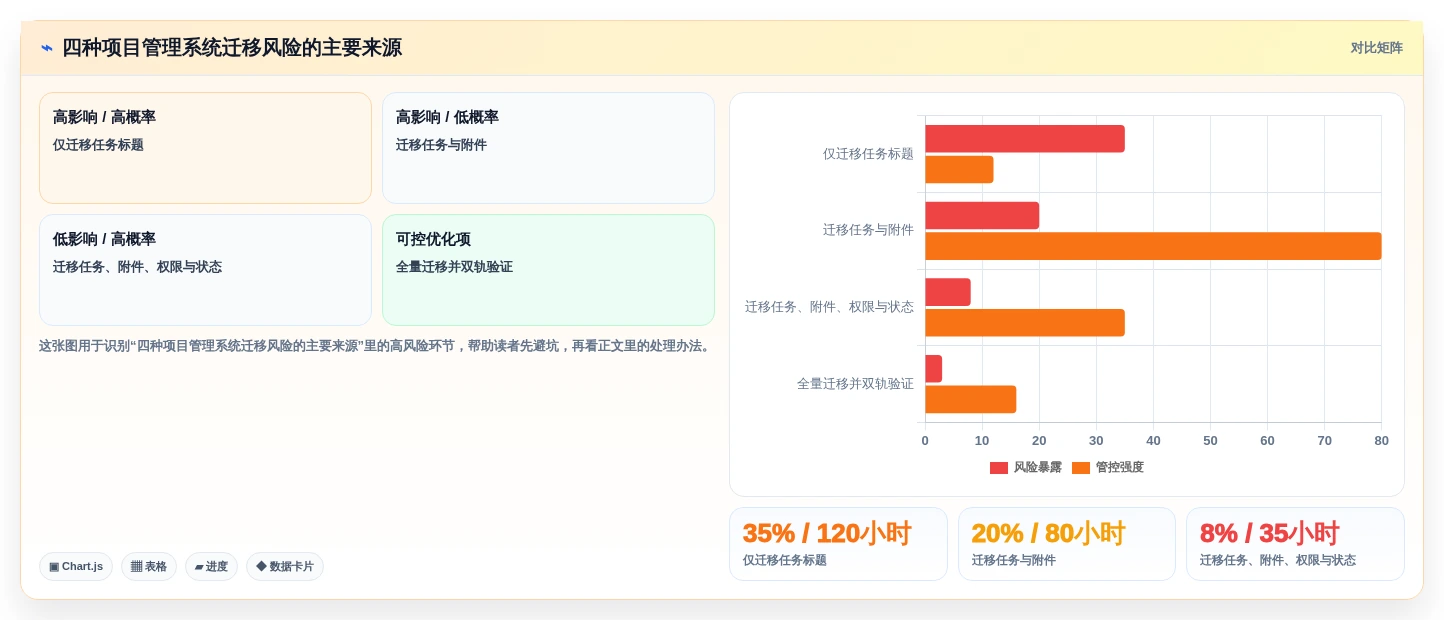
Task: Click 迁移任务与附件 under 20% stat
Action: point(1014,560)
